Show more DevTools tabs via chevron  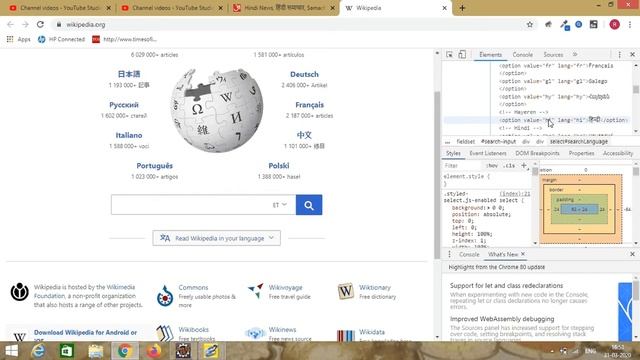(x=575, y=55)
